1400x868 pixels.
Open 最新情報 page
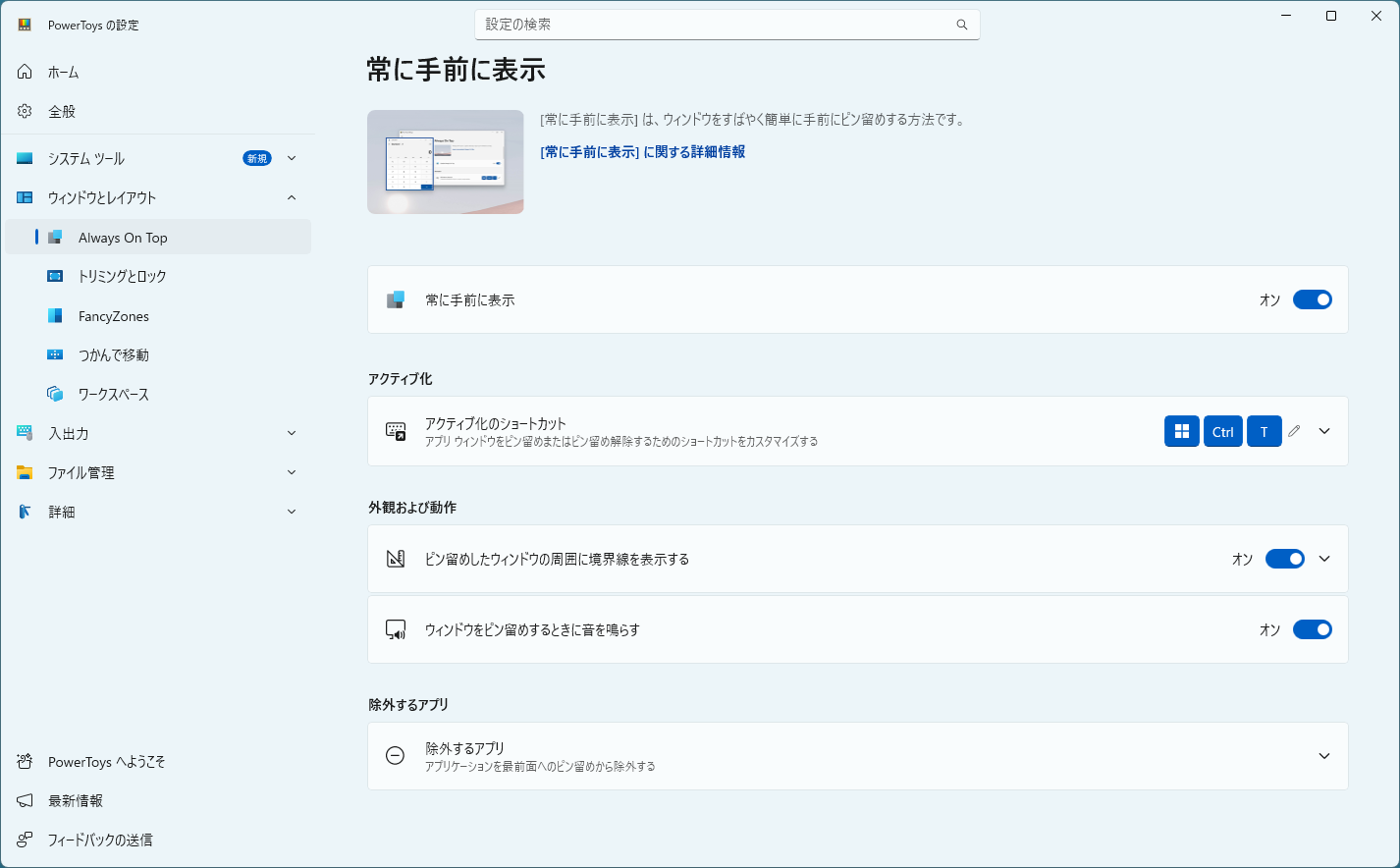[x=158, y=800]
